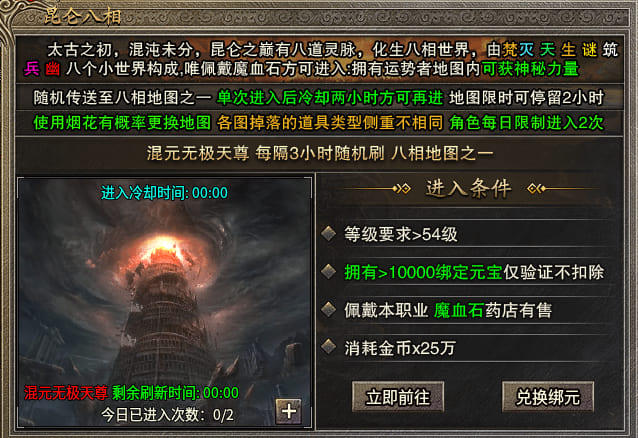638x438 pixels.
Task: Click the green 可获神秘力量 text
Action: click(x=530, y=68)
